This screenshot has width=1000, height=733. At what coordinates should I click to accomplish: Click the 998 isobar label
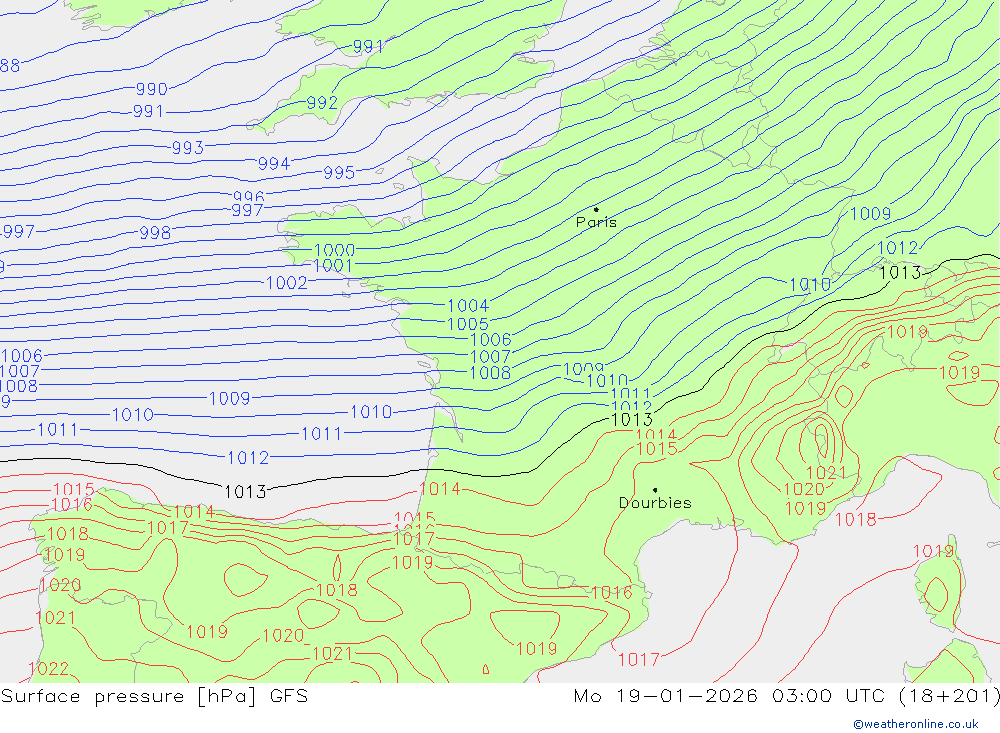(x=155, y=233)
